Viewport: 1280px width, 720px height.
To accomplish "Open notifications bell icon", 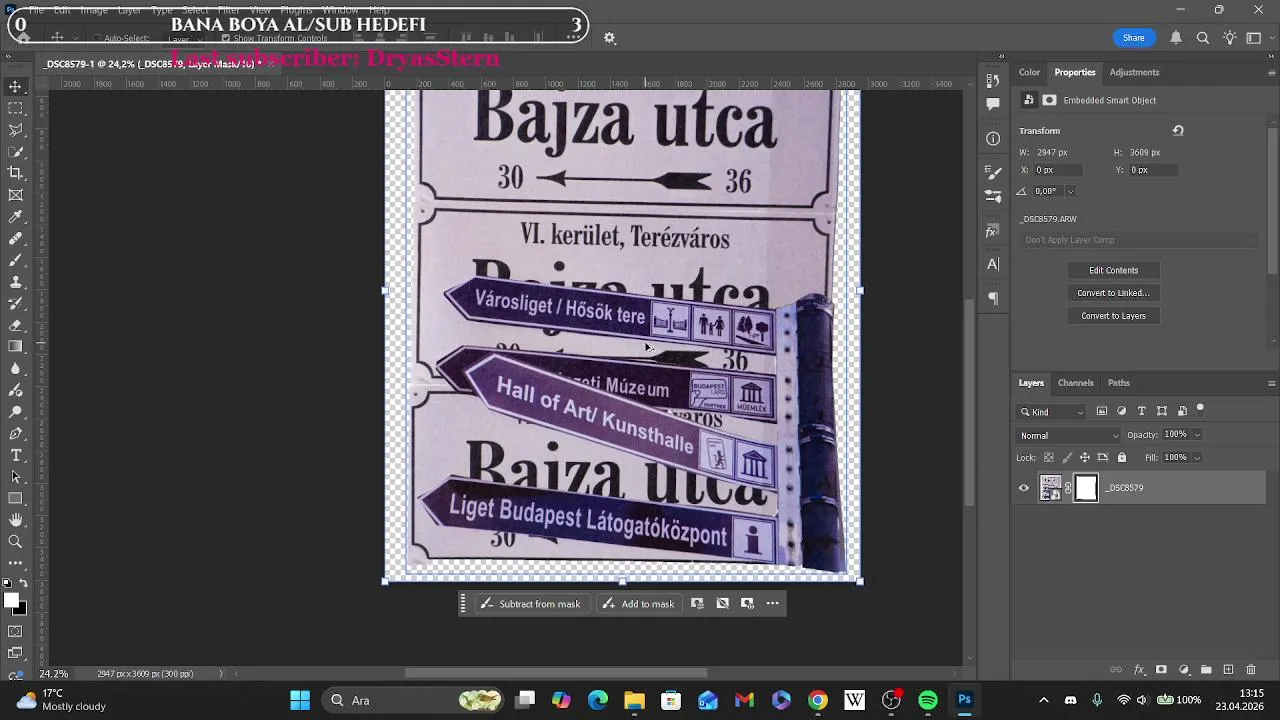I will [x=1176, y=38].
